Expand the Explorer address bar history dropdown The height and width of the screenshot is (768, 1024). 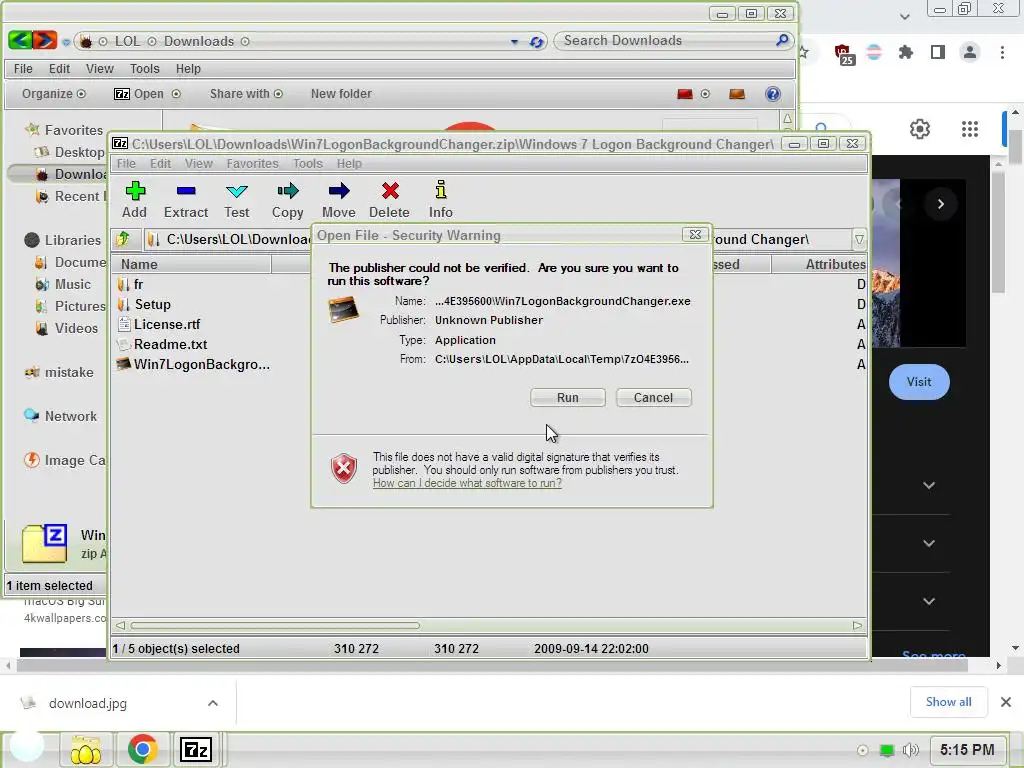point(515,42)
